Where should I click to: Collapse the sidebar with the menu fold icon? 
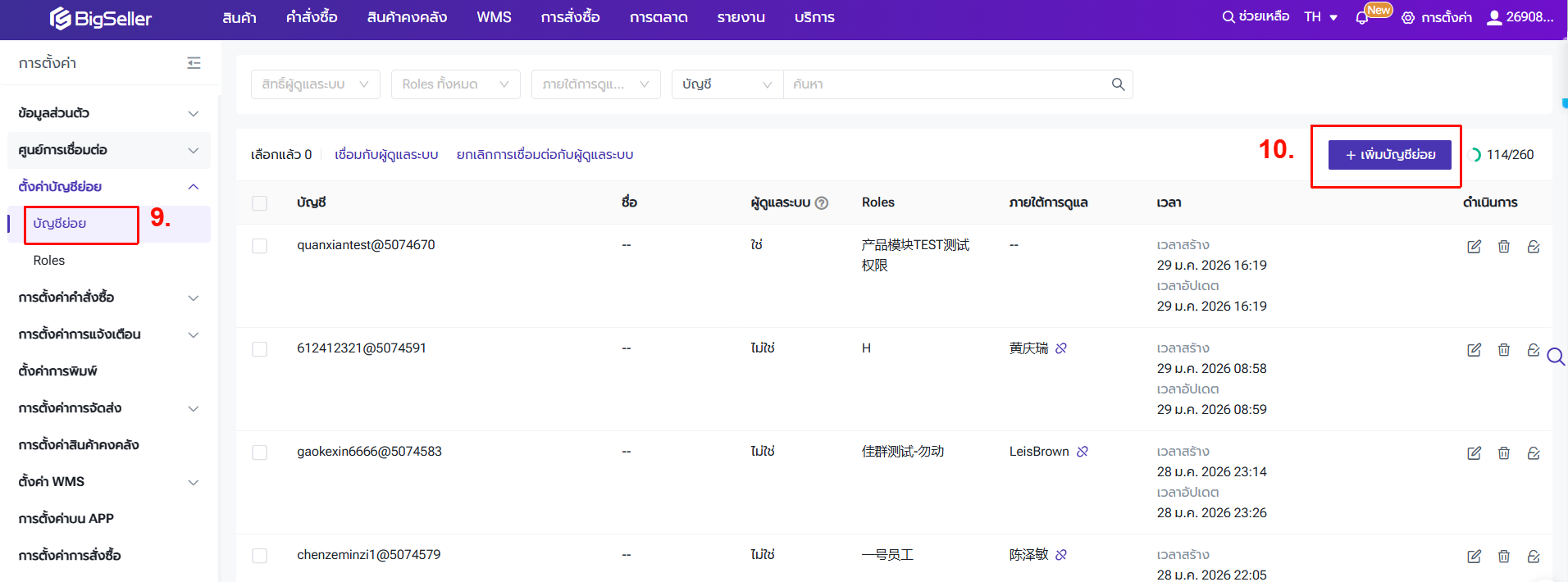tap(194, 63)
